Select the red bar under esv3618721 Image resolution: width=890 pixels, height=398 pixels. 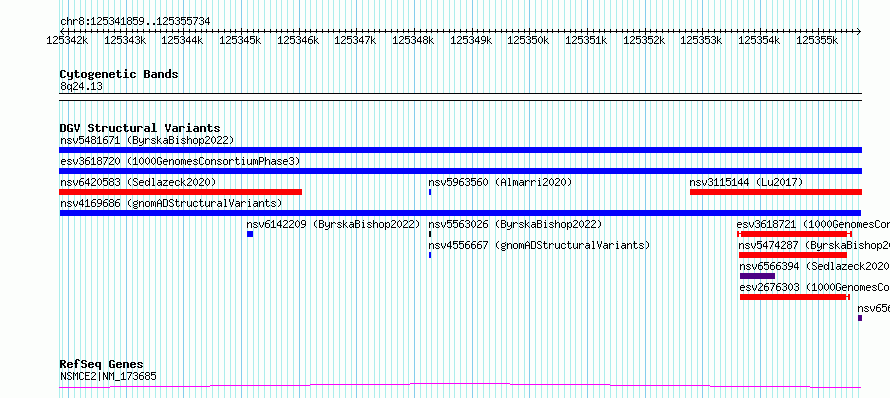click(794, 234)
